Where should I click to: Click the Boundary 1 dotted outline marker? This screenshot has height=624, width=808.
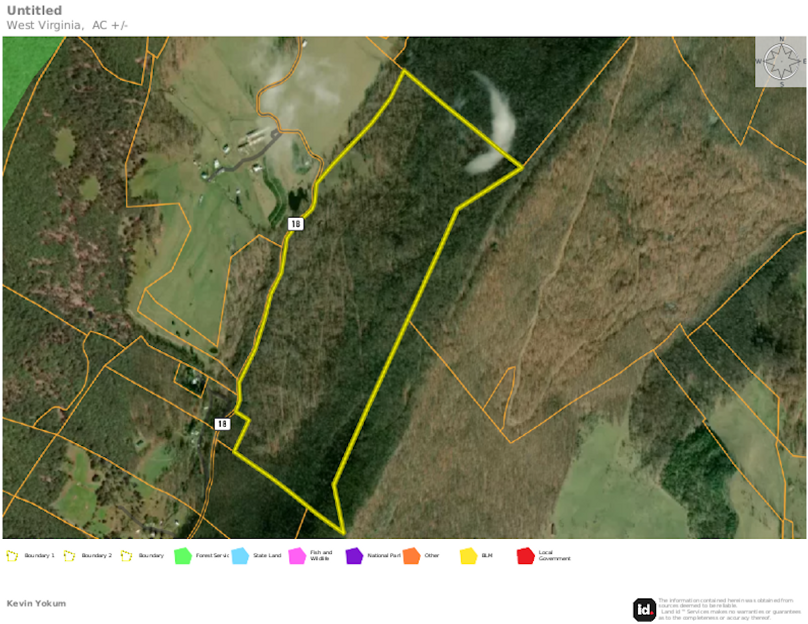click(x=12, y=557)
